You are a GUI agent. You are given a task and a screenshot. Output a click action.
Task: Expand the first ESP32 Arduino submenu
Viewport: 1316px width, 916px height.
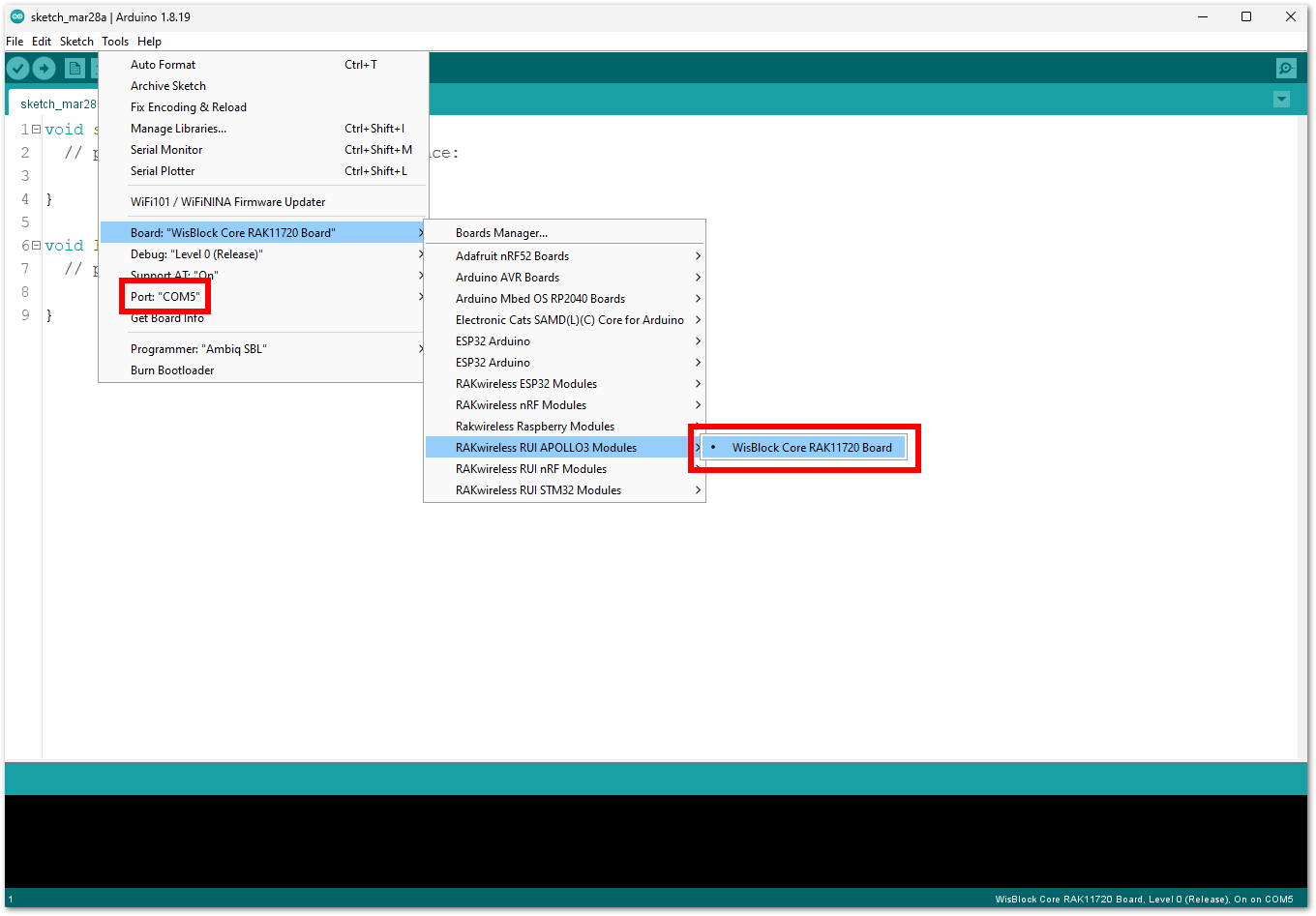tap(564, 341)
